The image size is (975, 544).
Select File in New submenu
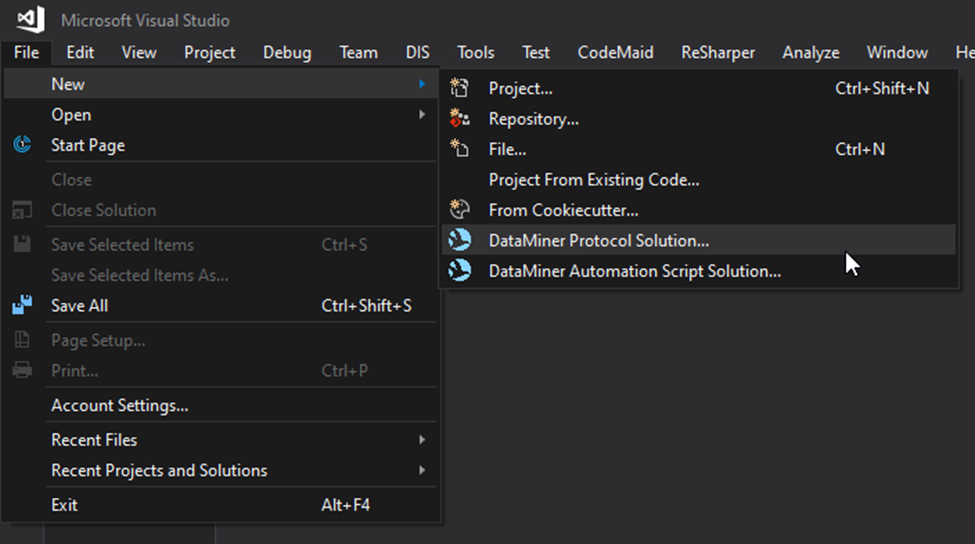click(x=698, y=149)
